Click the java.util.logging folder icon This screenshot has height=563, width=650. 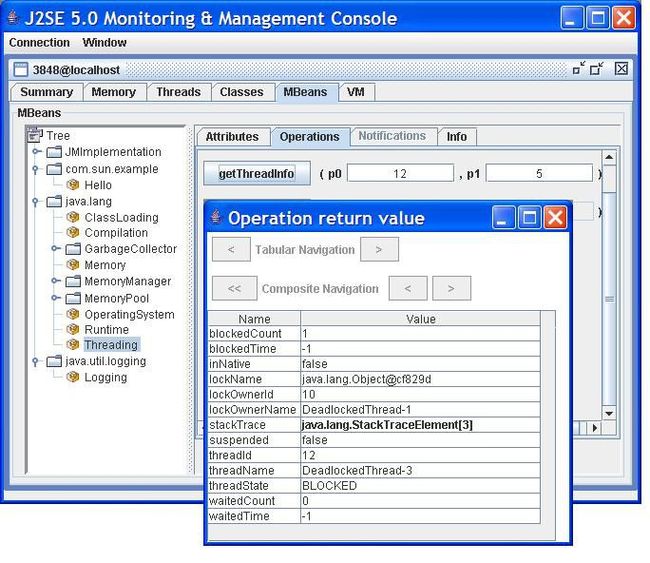pos(54,362)
